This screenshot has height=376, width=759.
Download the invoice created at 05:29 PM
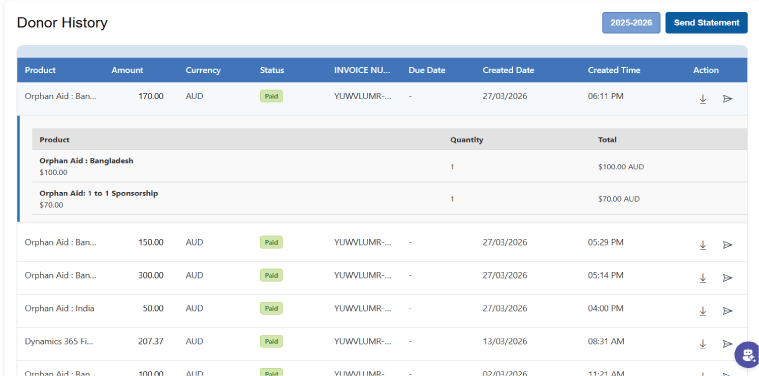coord(703,245)
